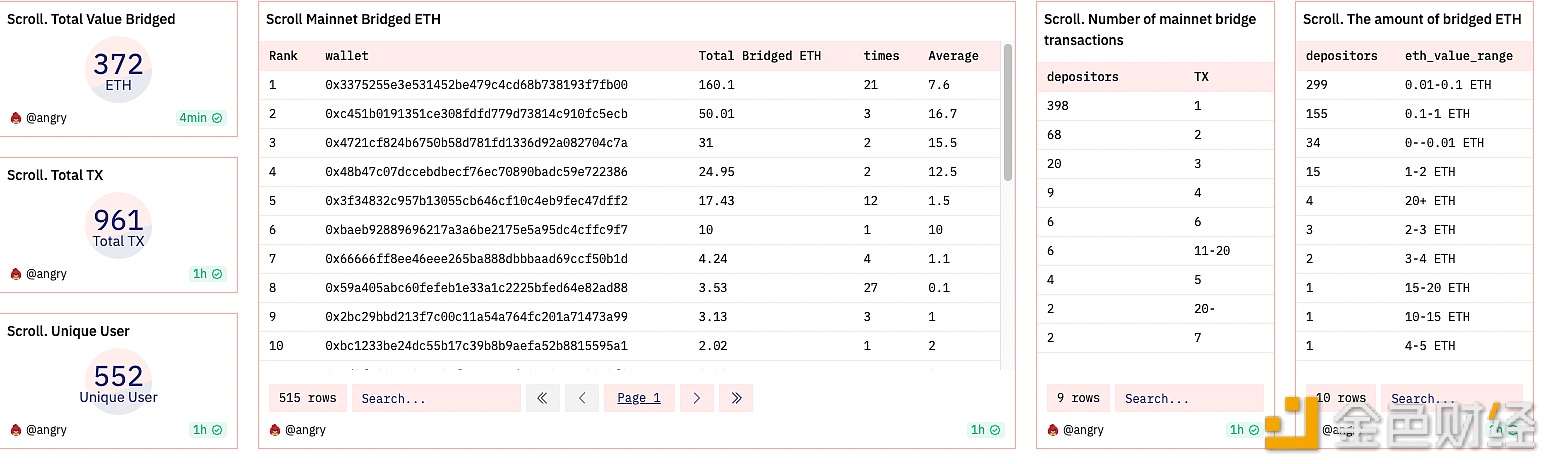Image resolution: width=1550 pixels, height=464 pixels.
Task: Open Scroll Mainnet Bridged ETH title
Action: click(x=353, y=19)
